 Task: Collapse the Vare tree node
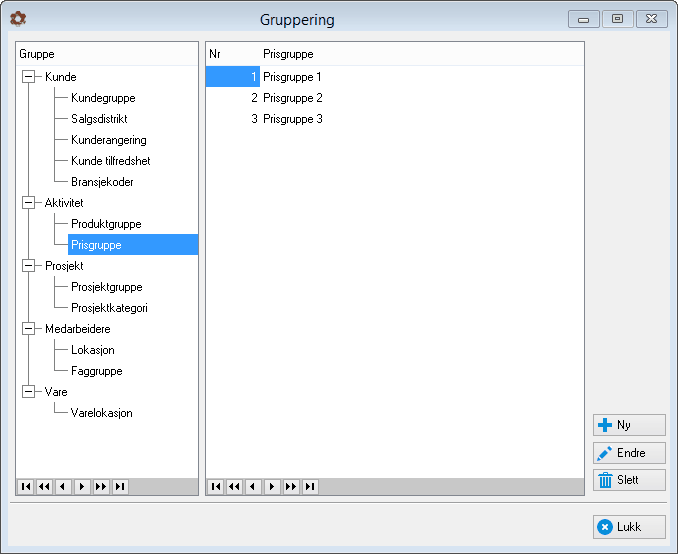pos(29,392)
